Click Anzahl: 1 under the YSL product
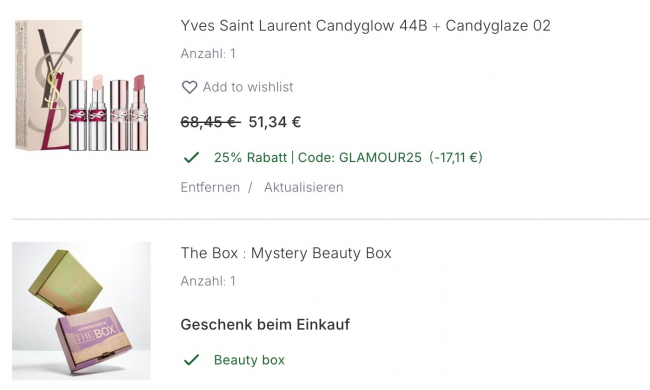 (x=208, y=53)
